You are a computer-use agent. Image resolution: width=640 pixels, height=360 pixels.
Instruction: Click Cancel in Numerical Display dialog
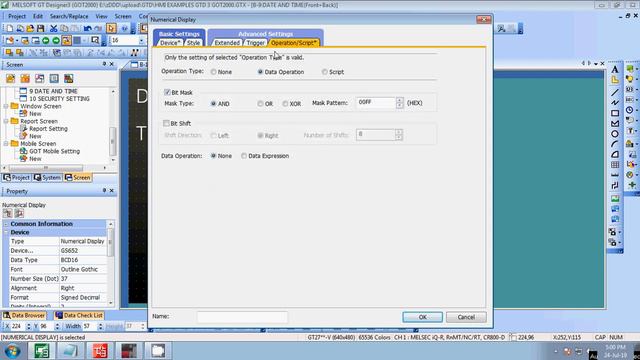(x=466, y=317)
